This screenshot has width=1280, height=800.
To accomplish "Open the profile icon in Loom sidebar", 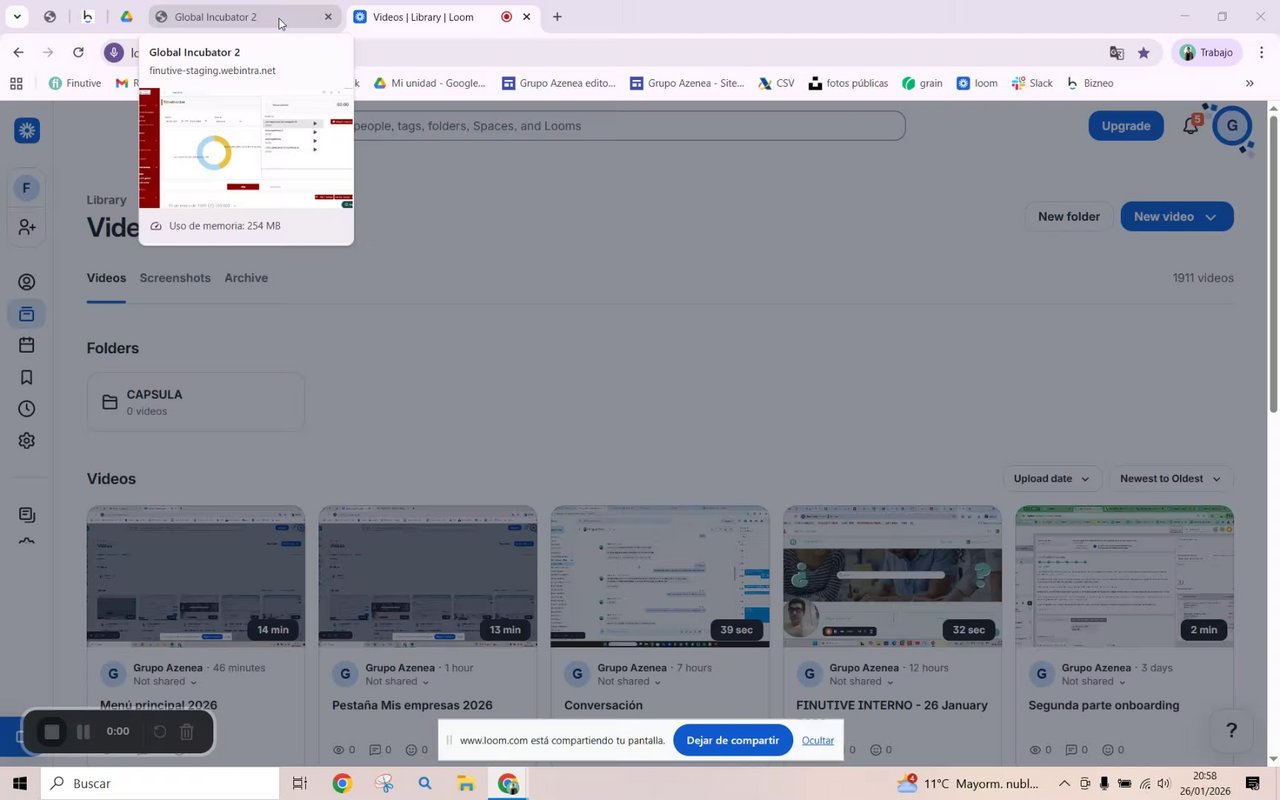I will (x=27, y=283).
